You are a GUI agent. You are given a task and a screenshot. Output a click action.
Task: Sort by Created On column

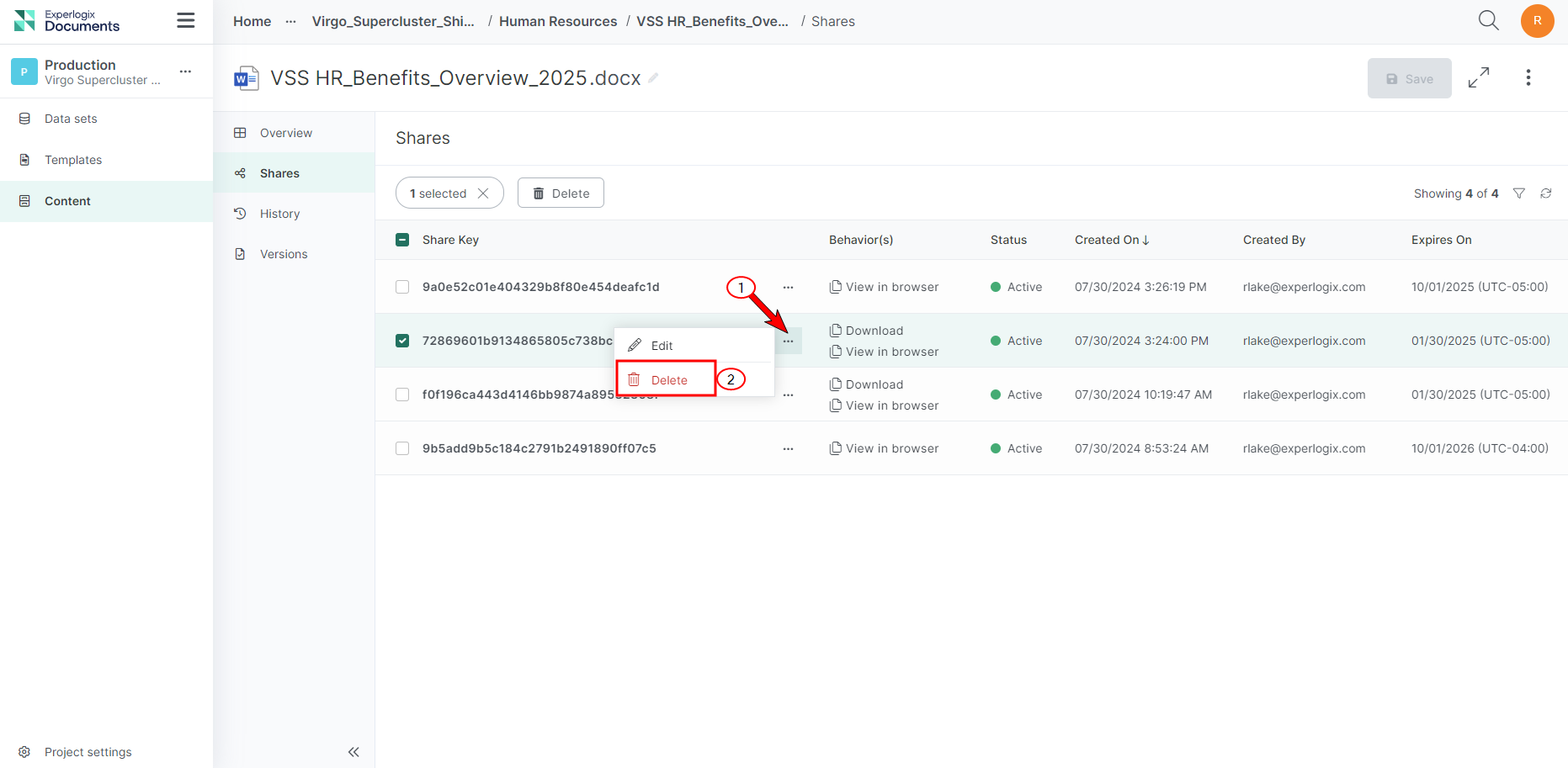(x=1112, y=240)
